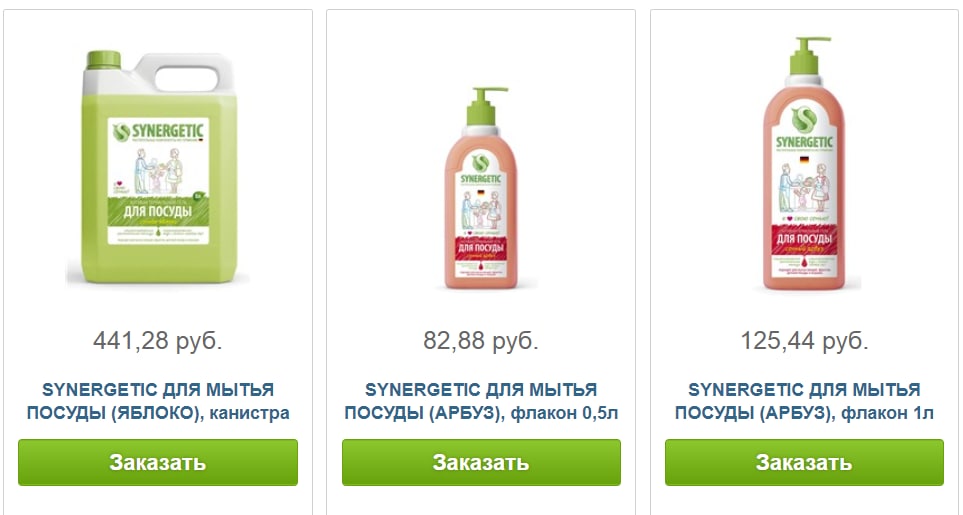Open the watermelon 0,5л bottle image
The image size is (963, 515).
482,188
